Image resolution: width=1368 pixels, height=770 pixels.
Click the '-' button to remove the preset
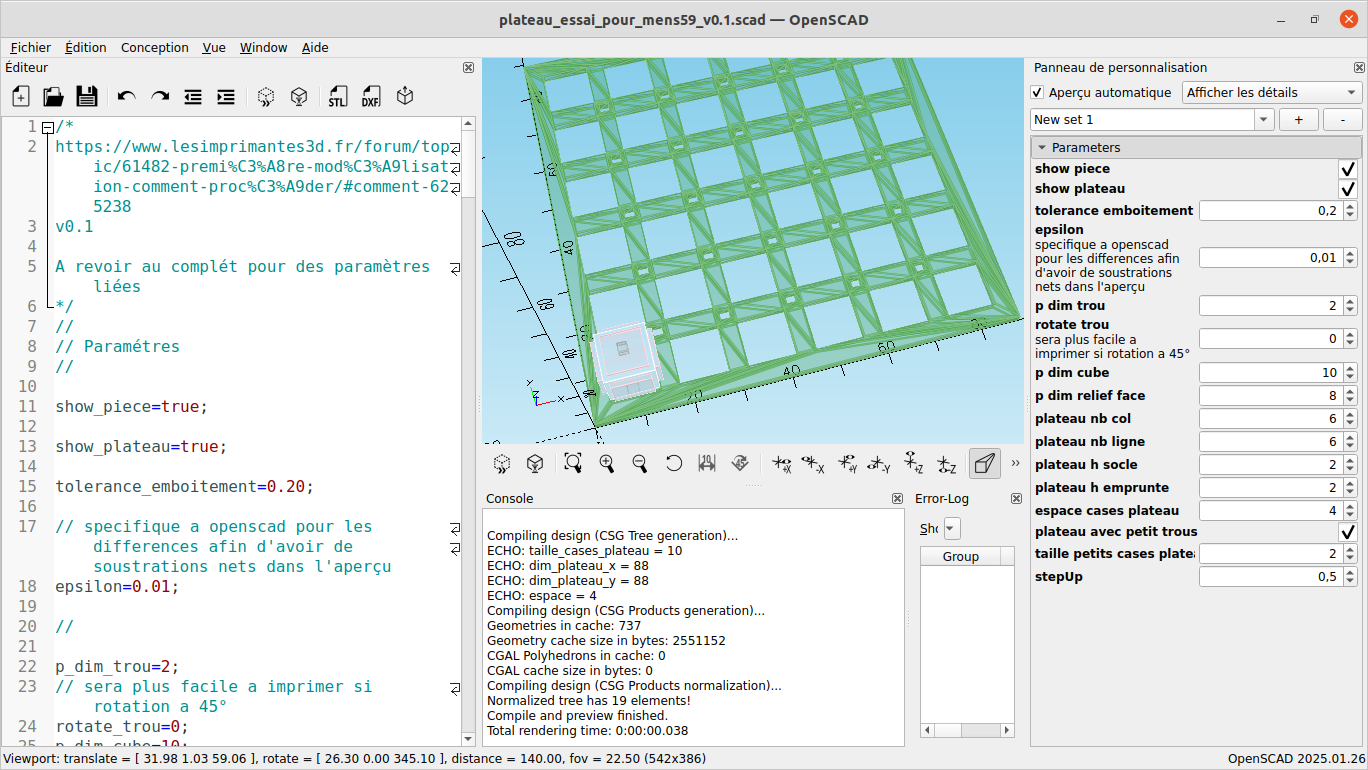[1342, 120]
